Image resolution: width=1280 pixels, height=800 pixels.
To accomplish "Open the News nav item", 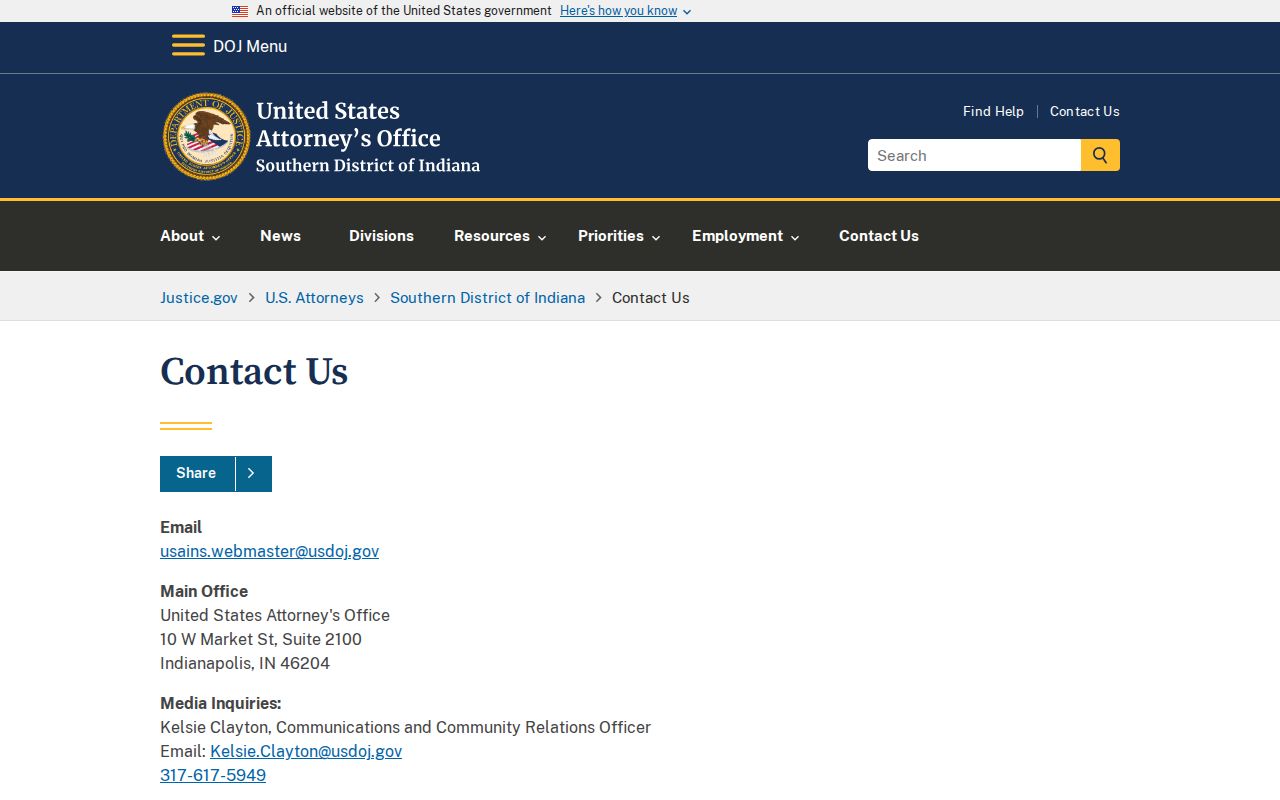I will pos(280,236).
